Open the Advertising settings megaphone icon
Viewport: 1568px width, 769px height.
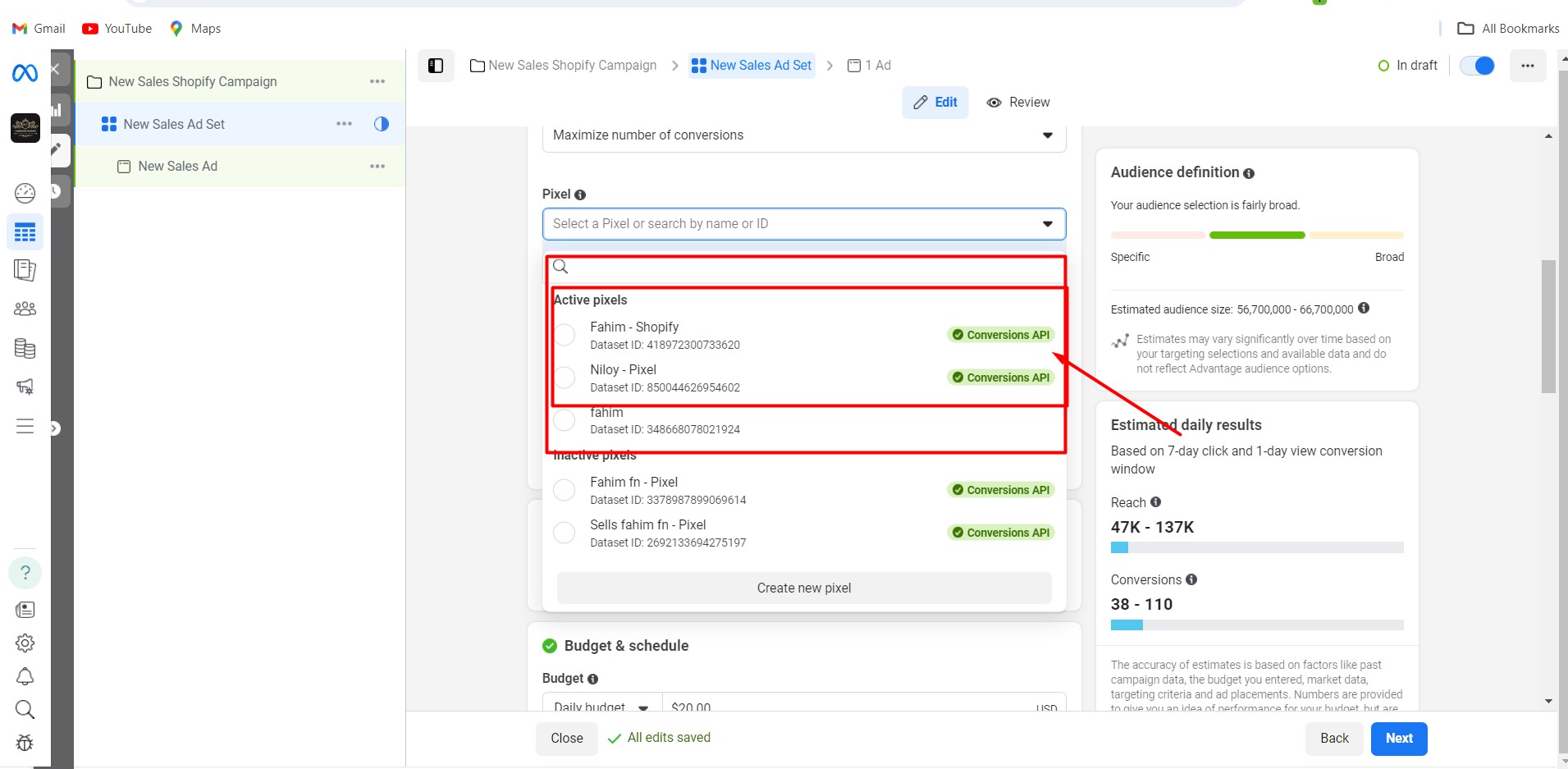coord(25,387)
